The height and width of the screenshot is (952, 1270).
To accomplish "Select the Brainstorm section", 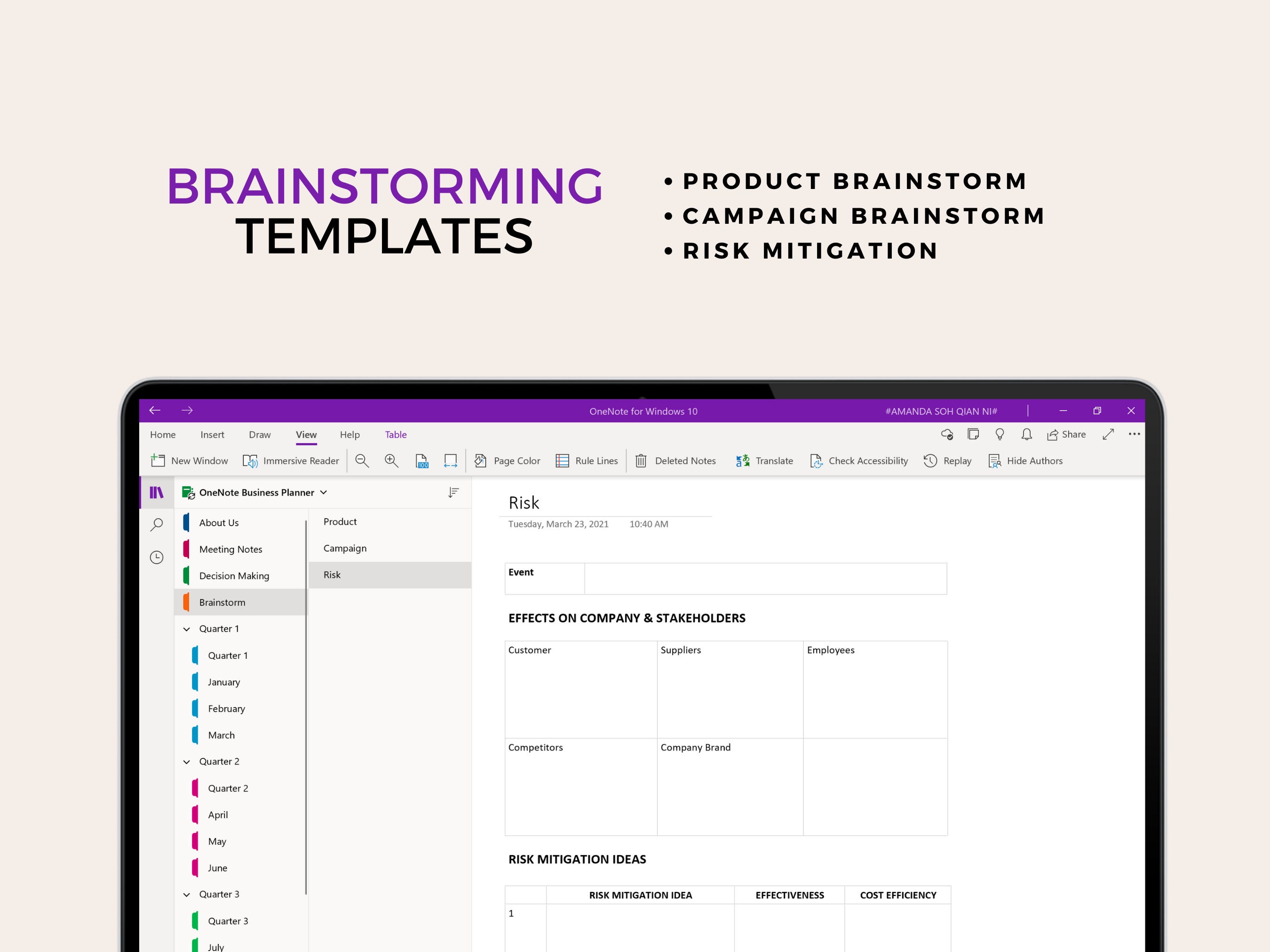I will pyautogui.click(x=222, y=602).
